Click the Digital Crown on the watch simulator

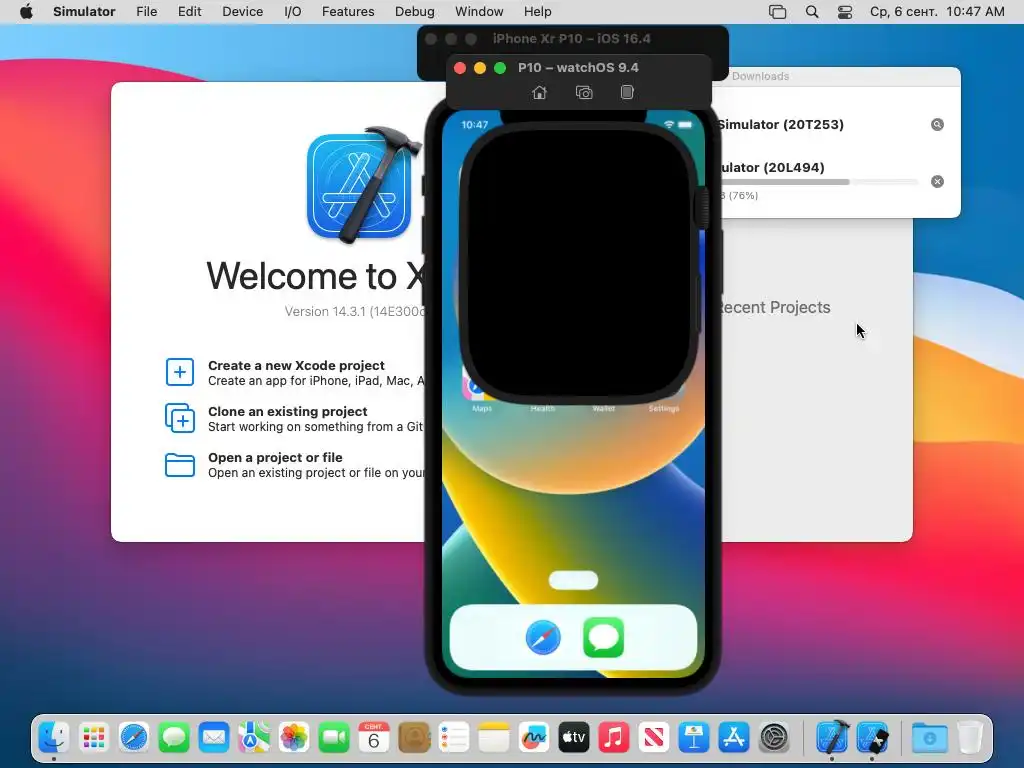coord(703,208)
